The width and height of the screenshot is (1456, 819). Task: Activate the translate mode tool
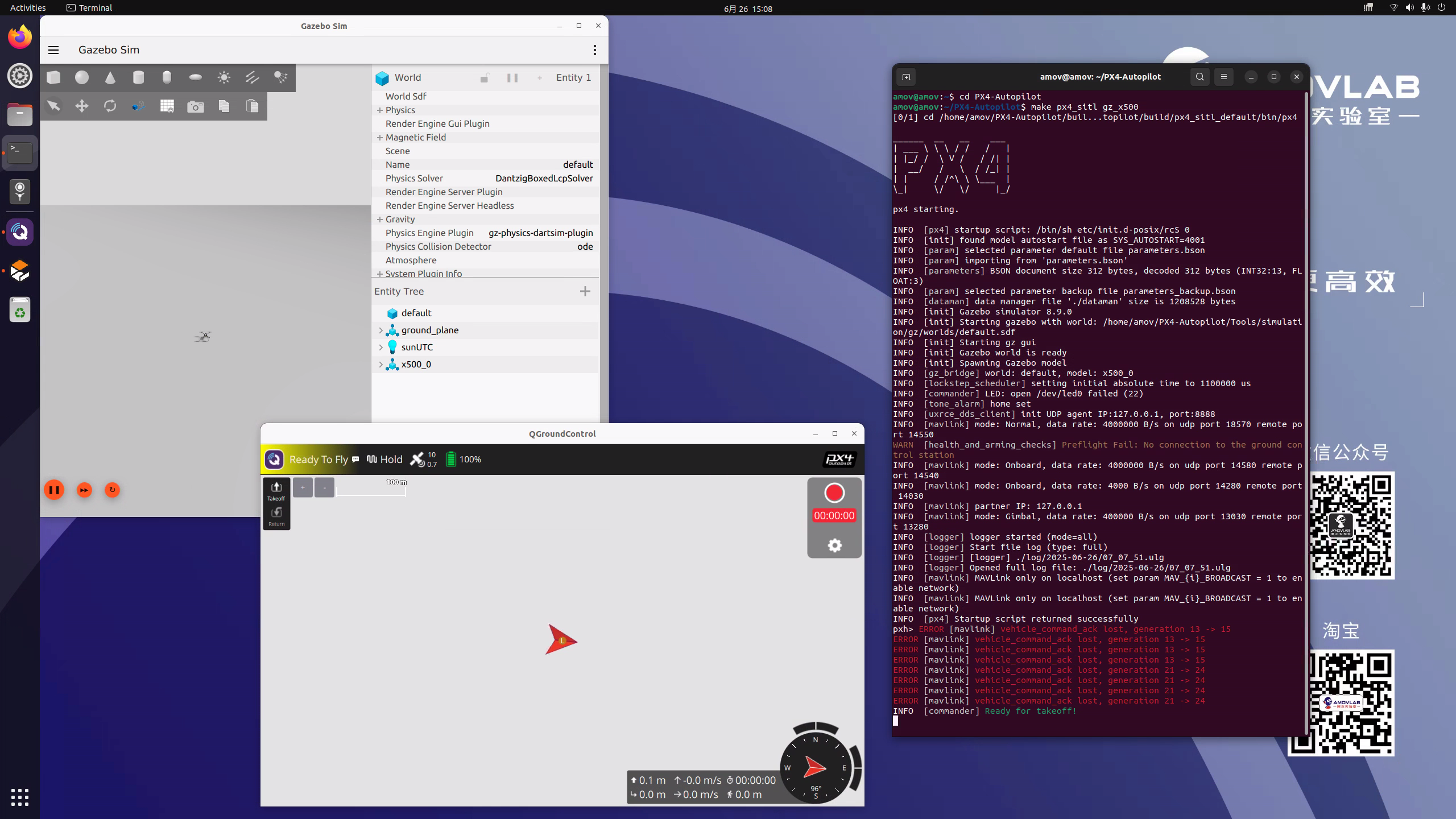coord(82,106)
